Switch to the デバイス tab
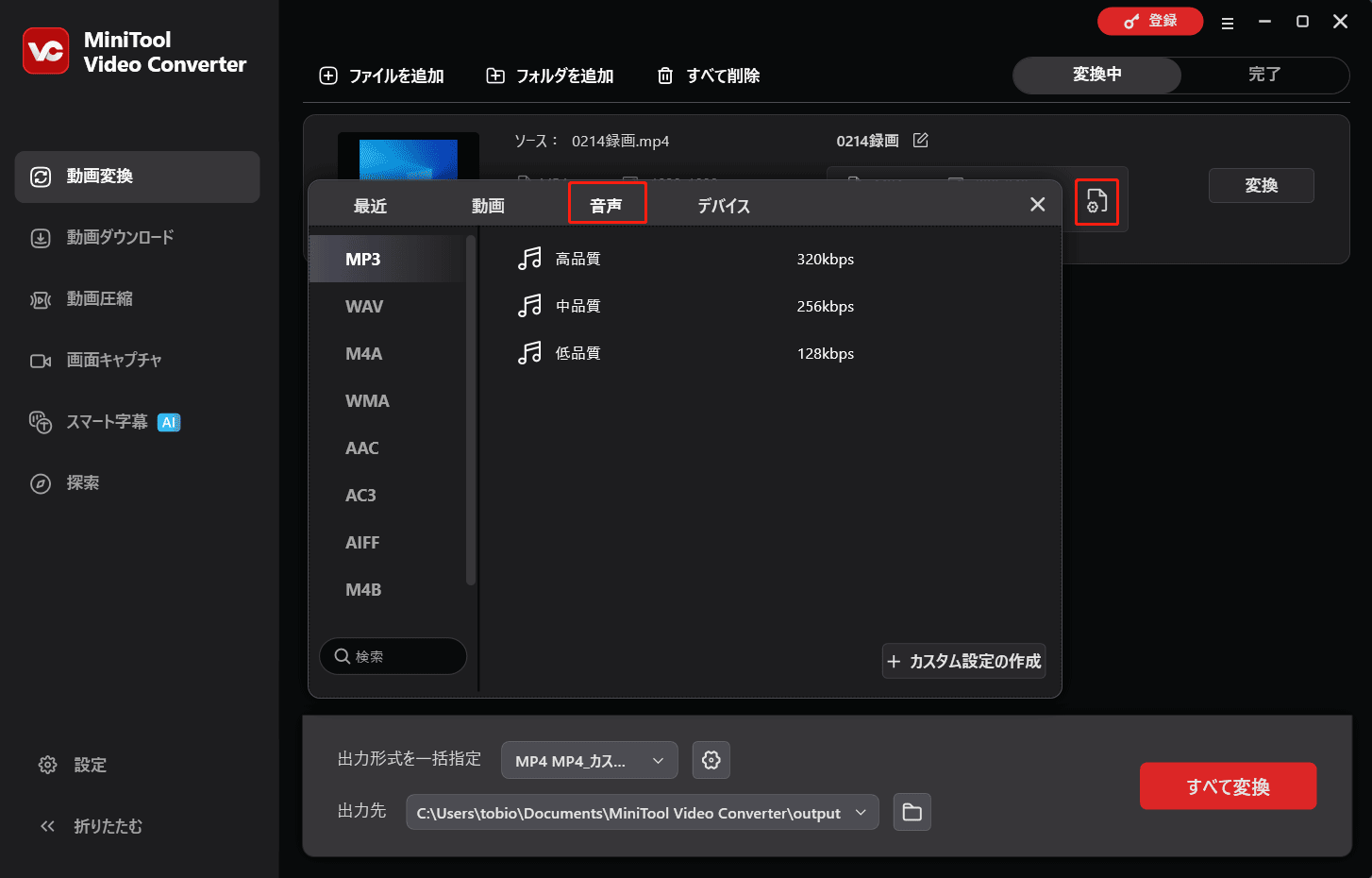 click(723, 204)
